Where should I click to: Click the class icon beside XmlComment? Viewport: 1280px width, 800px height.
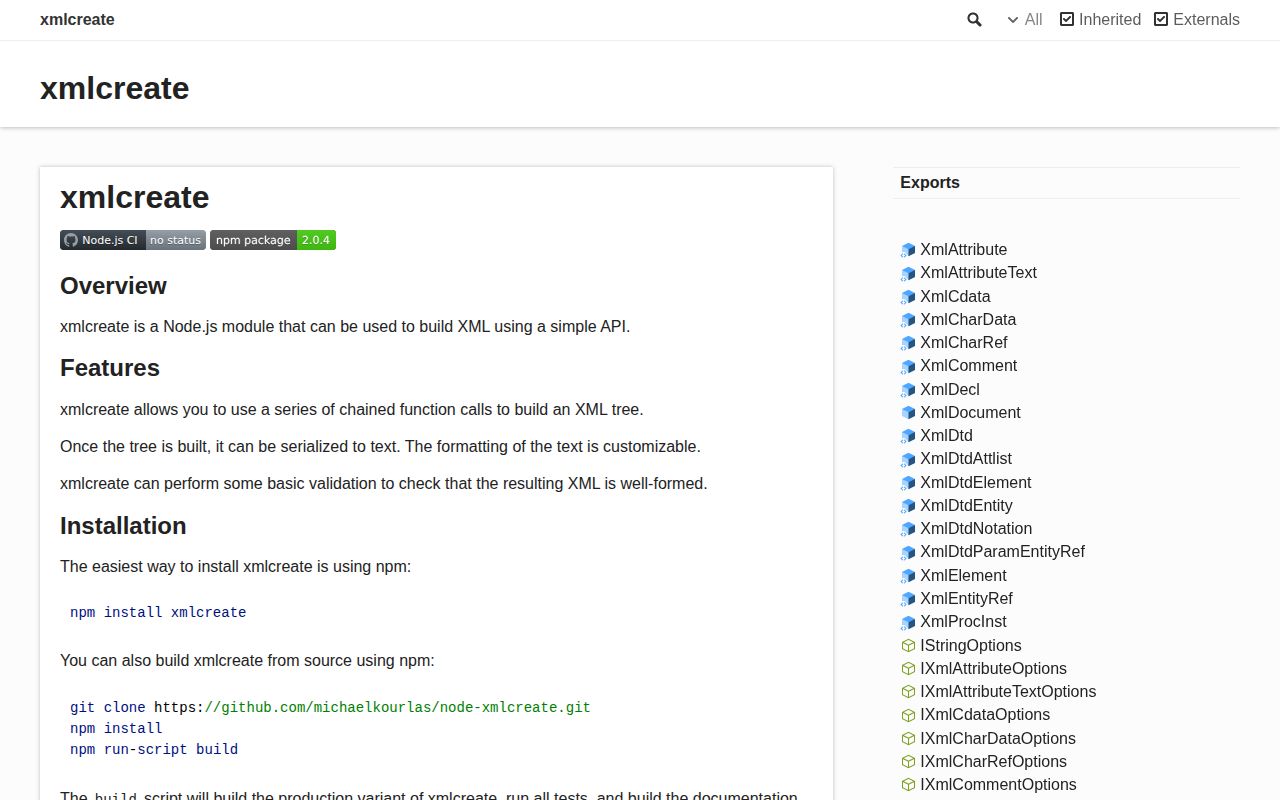coord(908,366)
